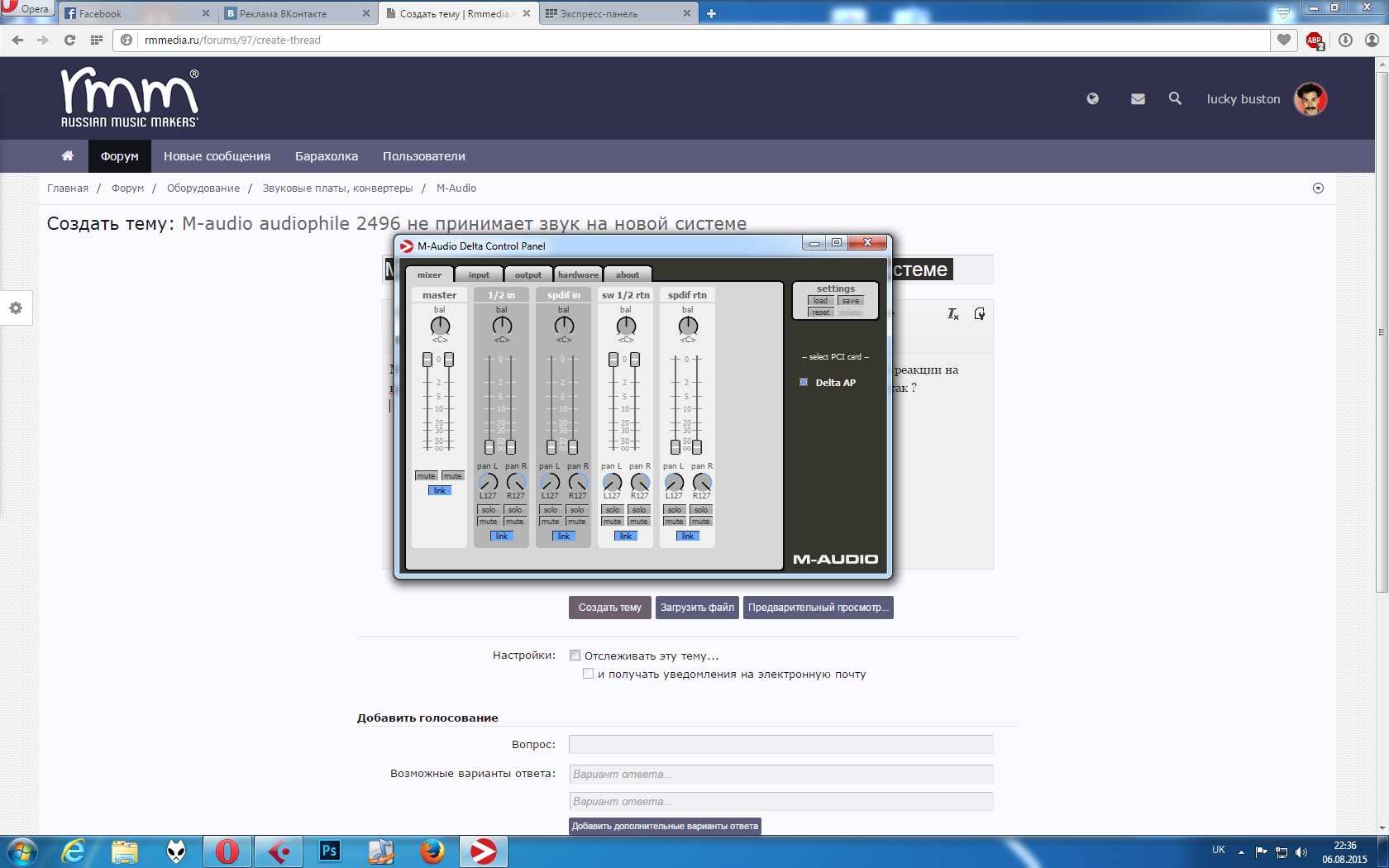Click the editor icon beside remove formatting
This screenshot has width=1389, height=868.
pos(980,314)
